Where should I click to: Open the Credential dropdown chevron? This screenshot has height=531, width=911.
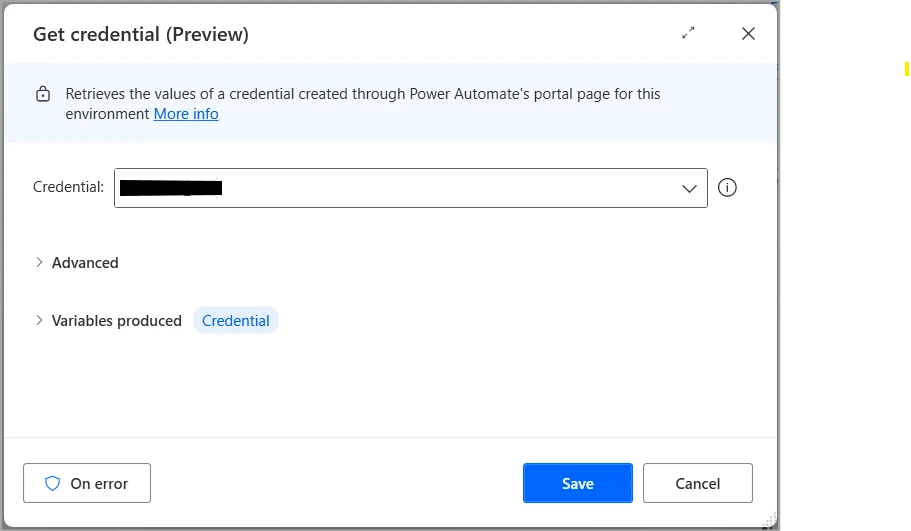click(689, 188)
